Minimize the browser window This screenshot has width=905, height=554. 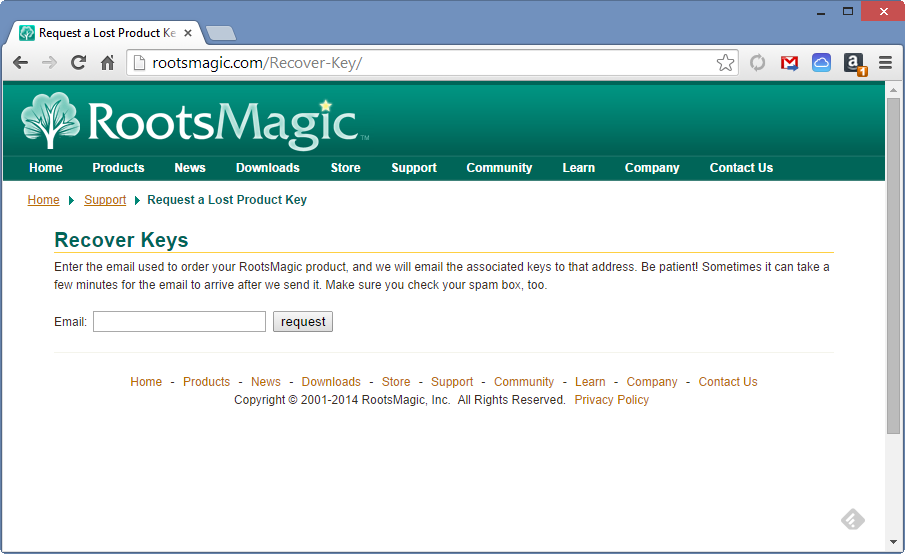(821, 12)
